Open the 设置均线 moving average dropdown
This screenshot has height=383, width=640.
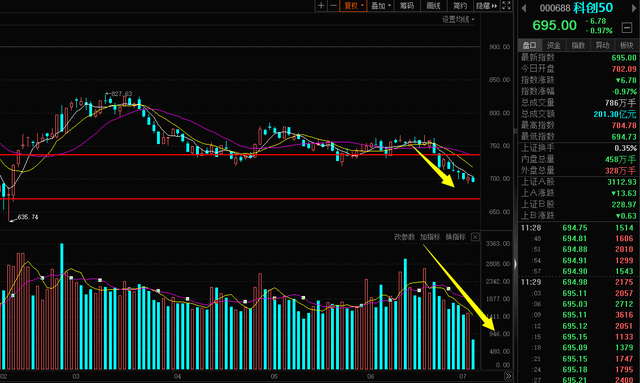pyautogui.click(x=458, y=20)
